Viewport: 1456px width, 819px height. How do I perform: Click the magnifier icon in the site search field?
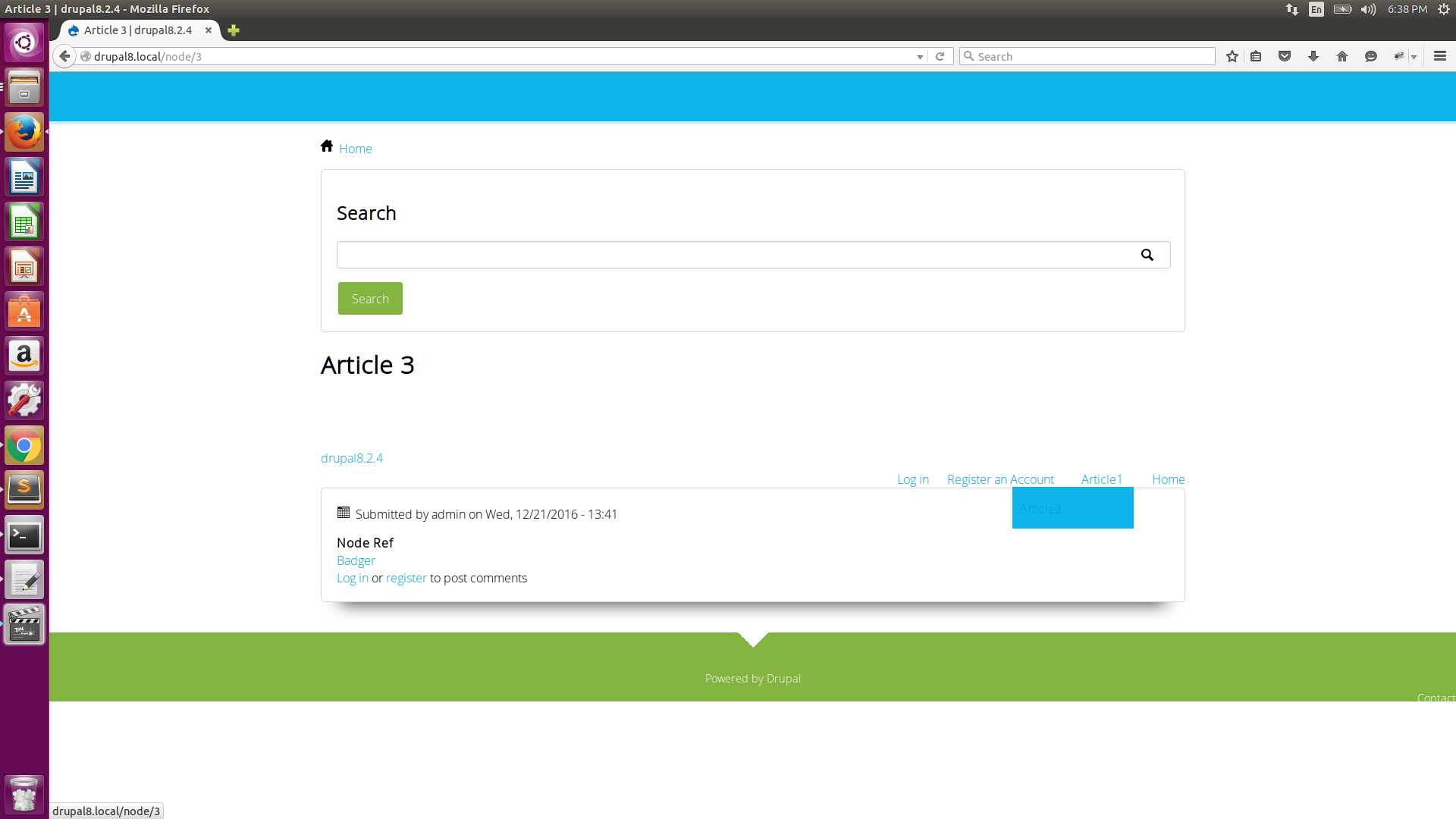click(x=1147, y=255)
